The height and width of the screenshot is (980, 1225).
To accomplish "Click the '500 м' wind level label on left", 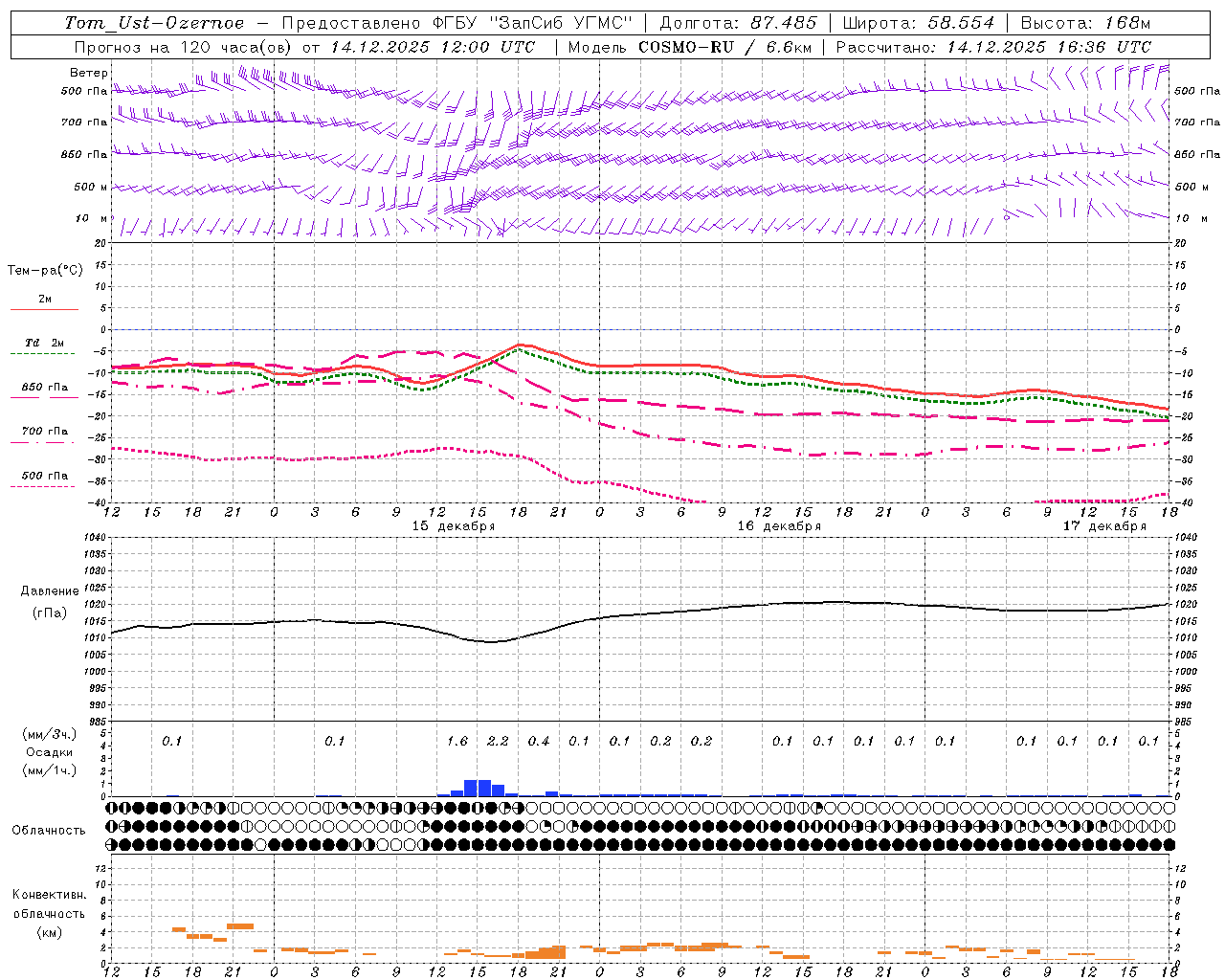I will (x=91, y=187).
